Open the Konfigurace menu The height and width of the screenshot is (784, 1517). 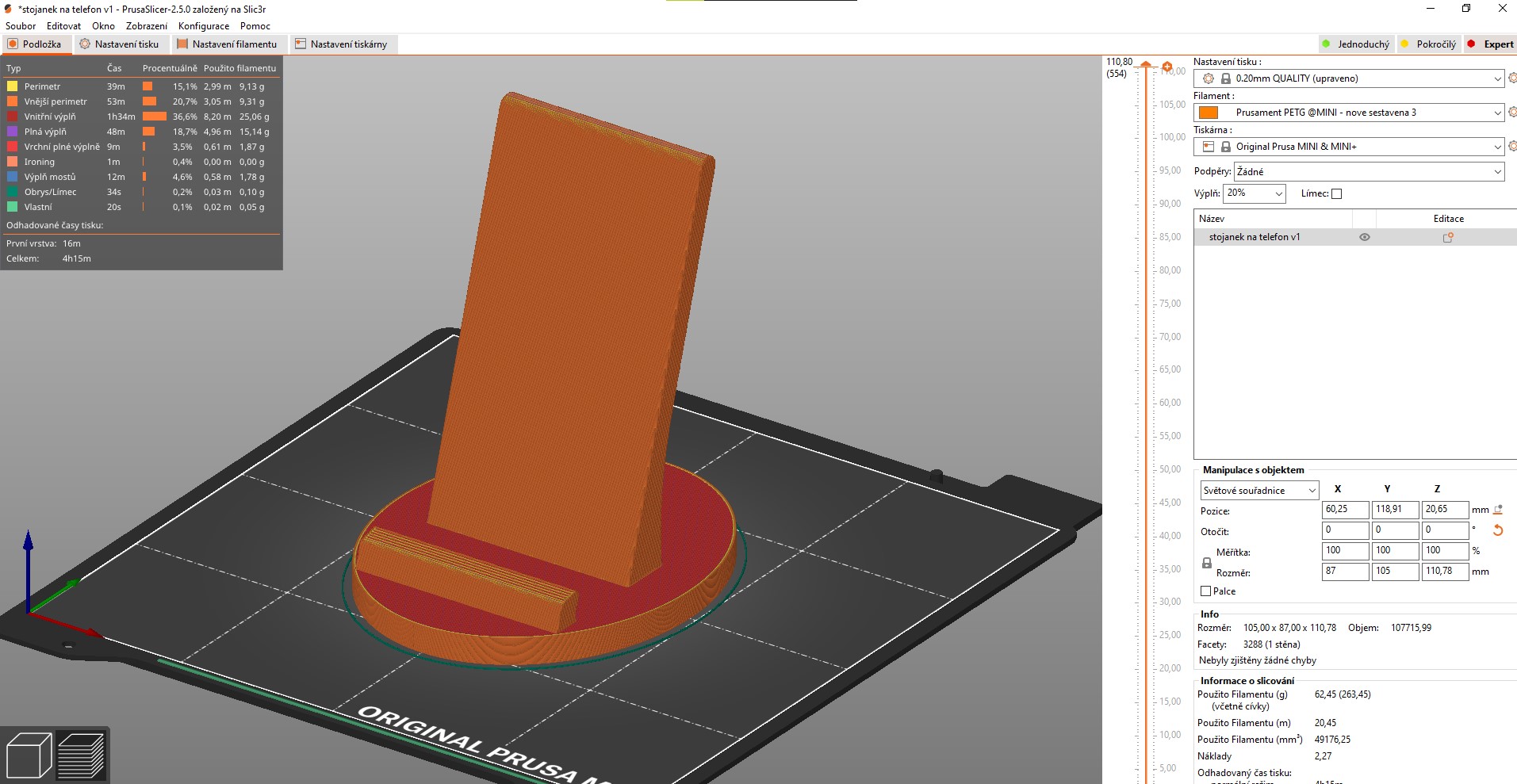pyautogui.click(x=204, y=26)
